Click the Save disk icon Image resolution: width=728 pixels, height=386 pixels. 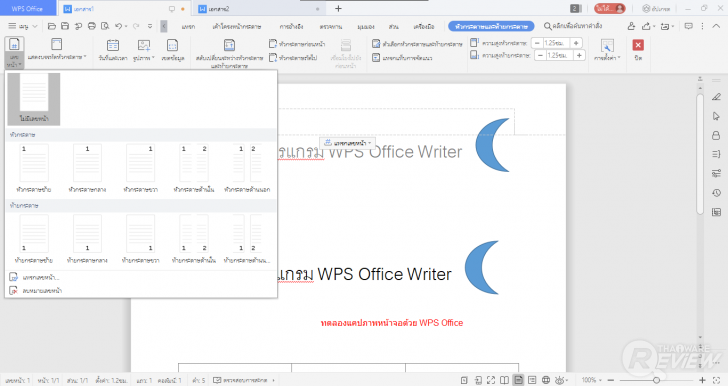[x=65, y=26]
